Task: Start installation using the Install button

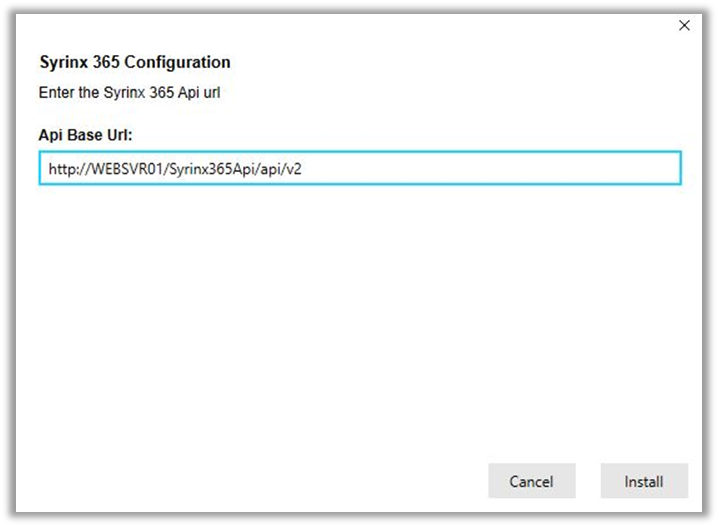Action: coord(644,481)
